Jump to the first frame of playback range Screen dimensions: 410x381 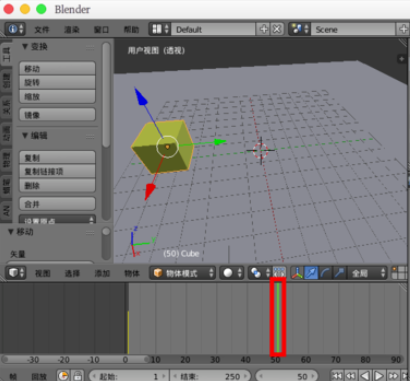point(337,376)
